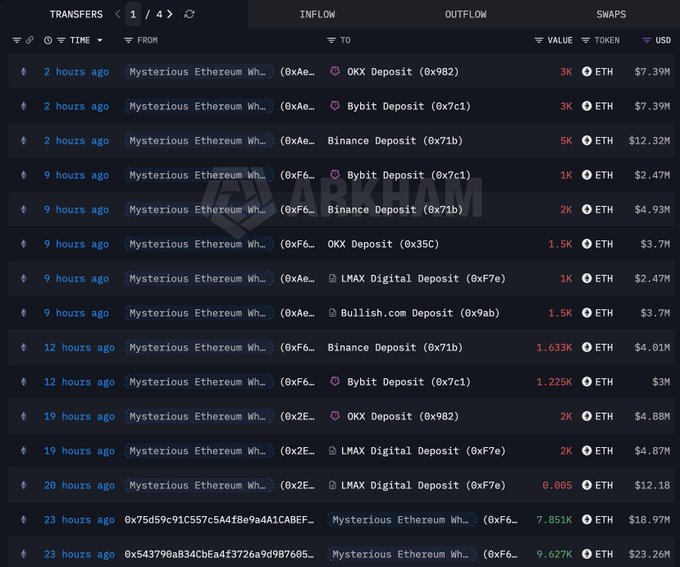Open filter icon on FROM column

128,40
